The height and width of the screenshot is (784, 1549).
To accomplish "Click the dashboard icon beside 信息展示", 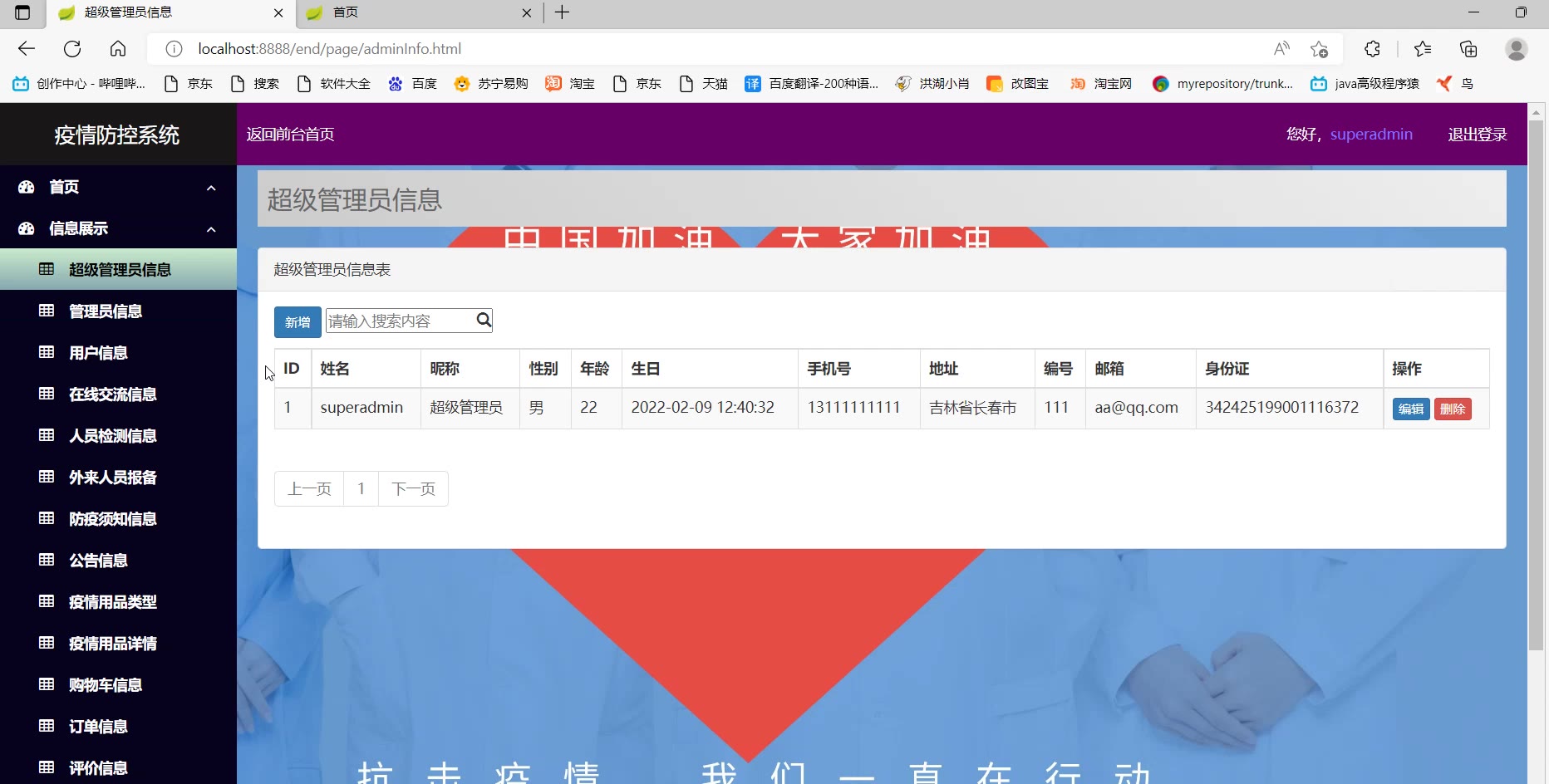I will tap(27, 228).
